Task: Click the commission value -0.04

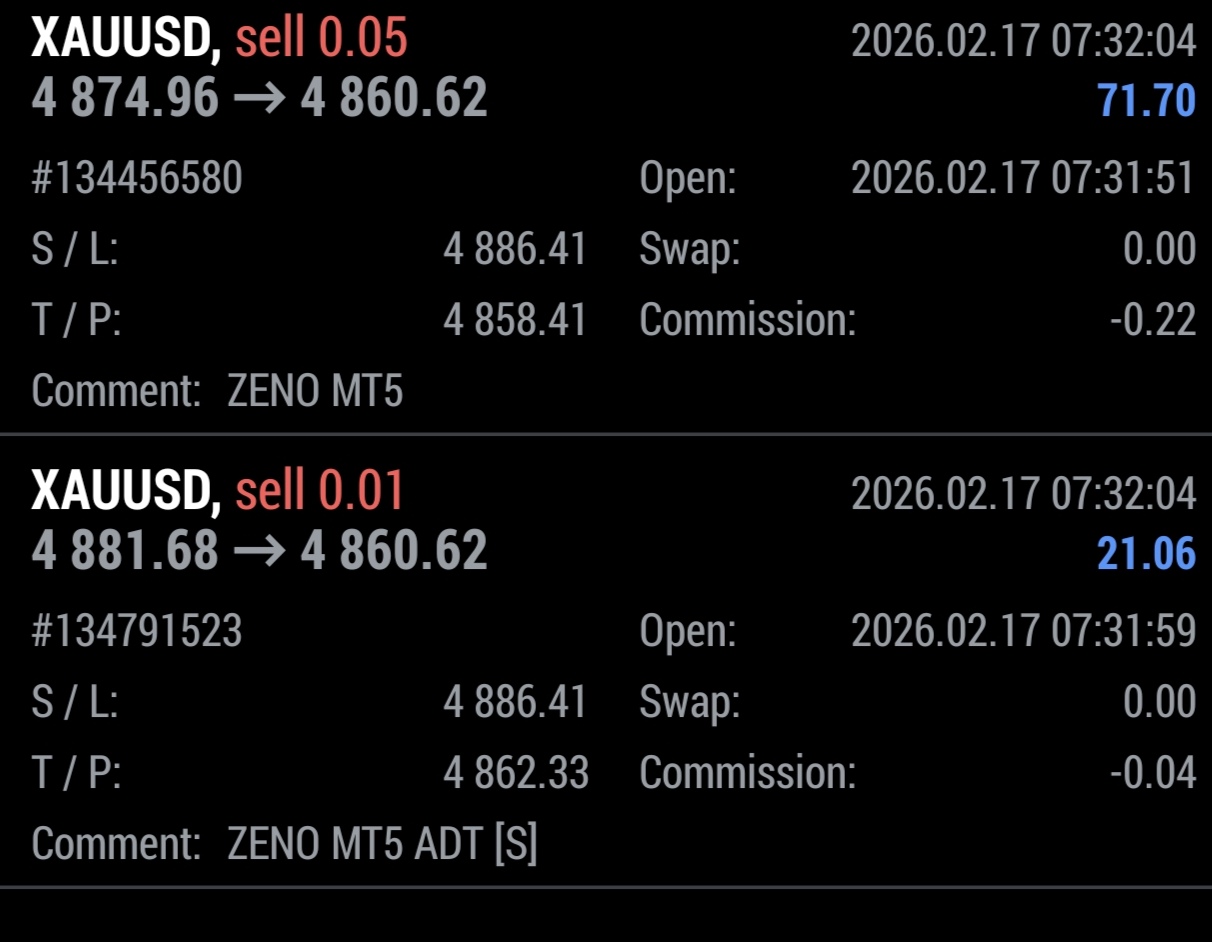Action: pyautogui.click(x=1153, y=772)
